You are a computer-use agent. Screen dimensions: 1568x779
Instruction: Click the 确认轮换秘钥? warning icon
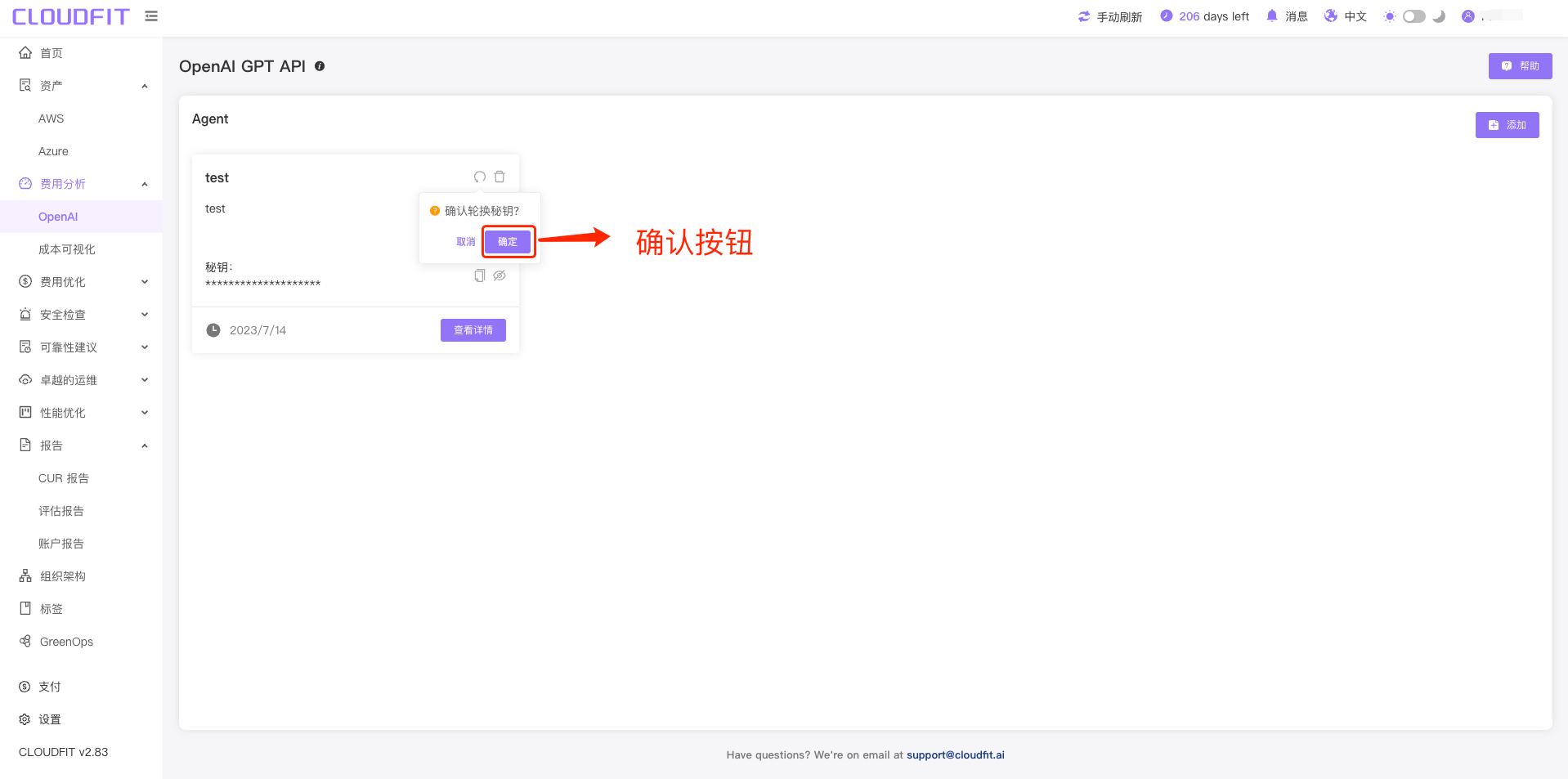(x=435, y=211)
